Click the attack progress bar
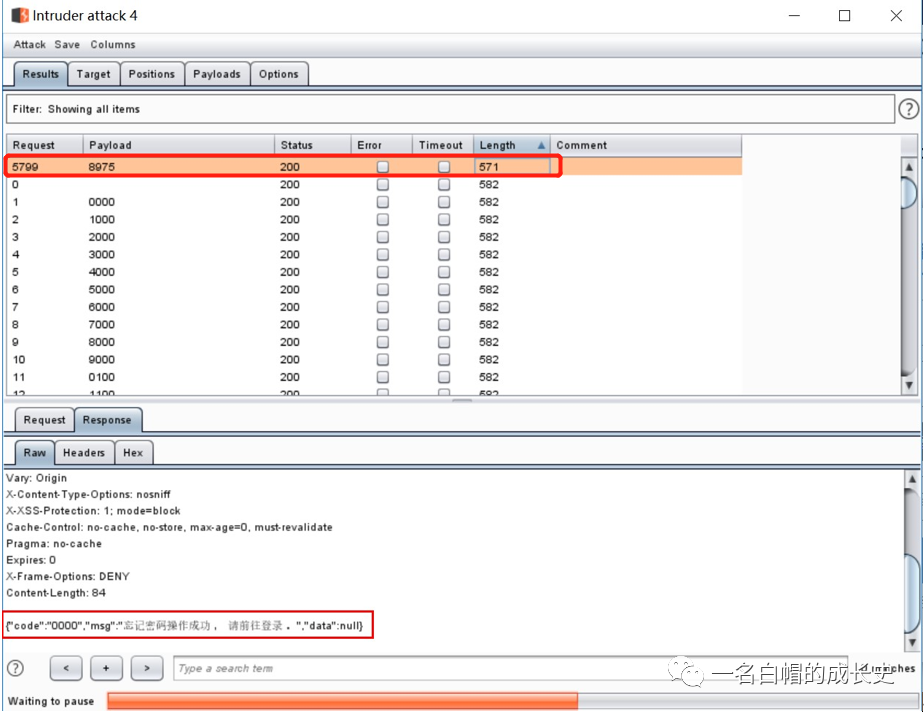The height and width of the screenshot is (714, 924). point(513,700)
